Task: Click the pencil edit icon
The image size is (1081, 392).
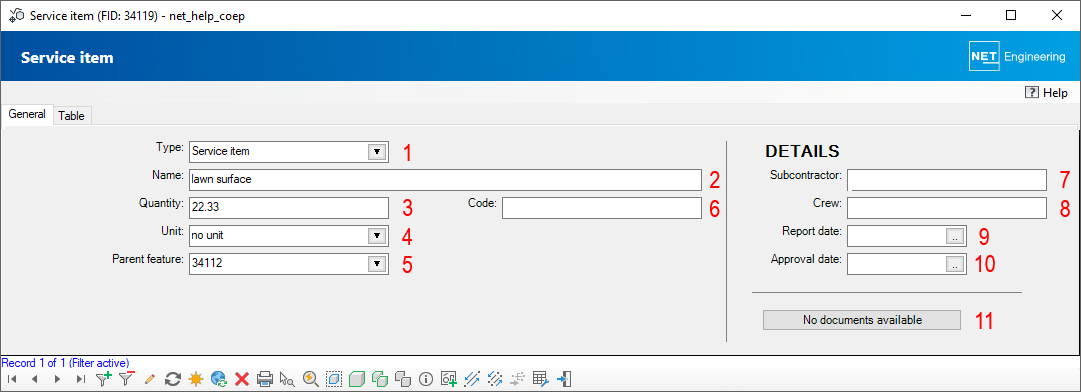Action: click(x=150, y=378)
